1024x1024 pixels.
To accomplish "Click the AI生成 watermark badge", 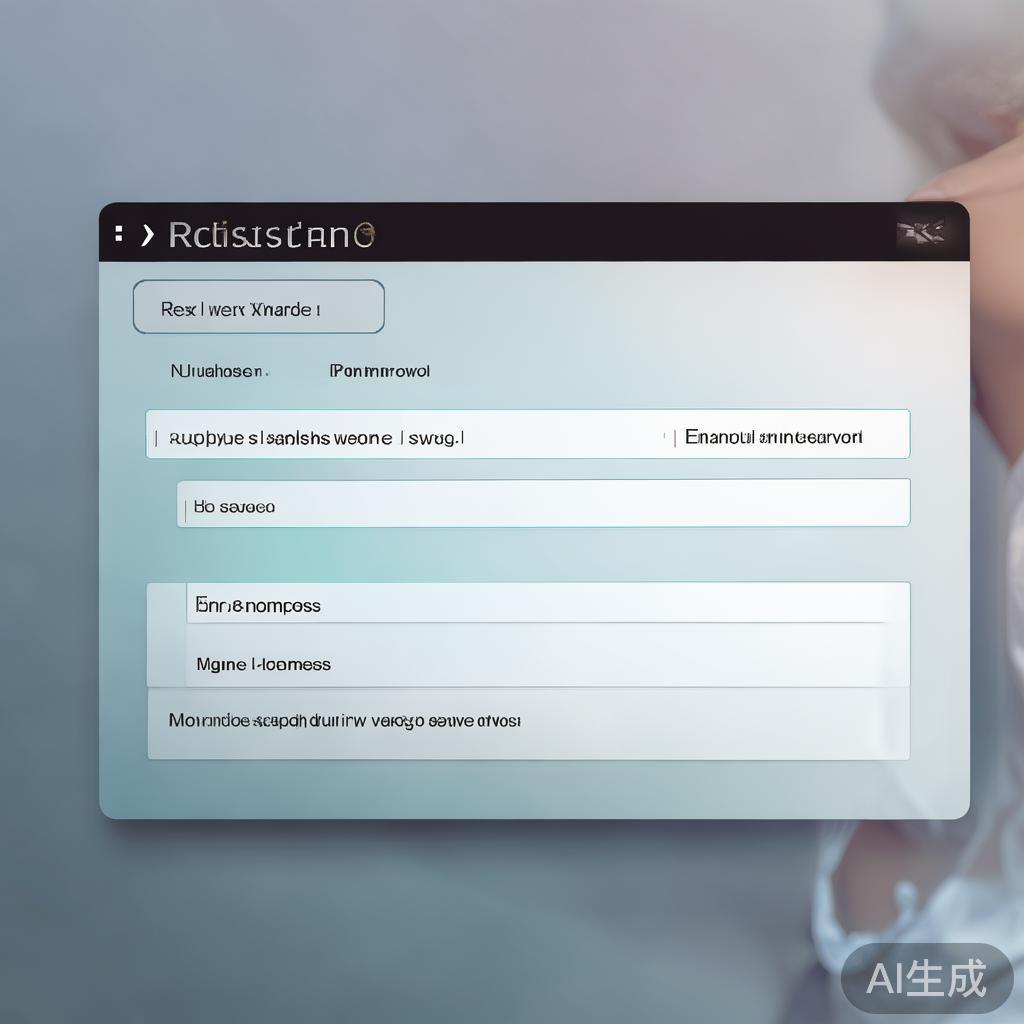I will click(x=927, y=978).
